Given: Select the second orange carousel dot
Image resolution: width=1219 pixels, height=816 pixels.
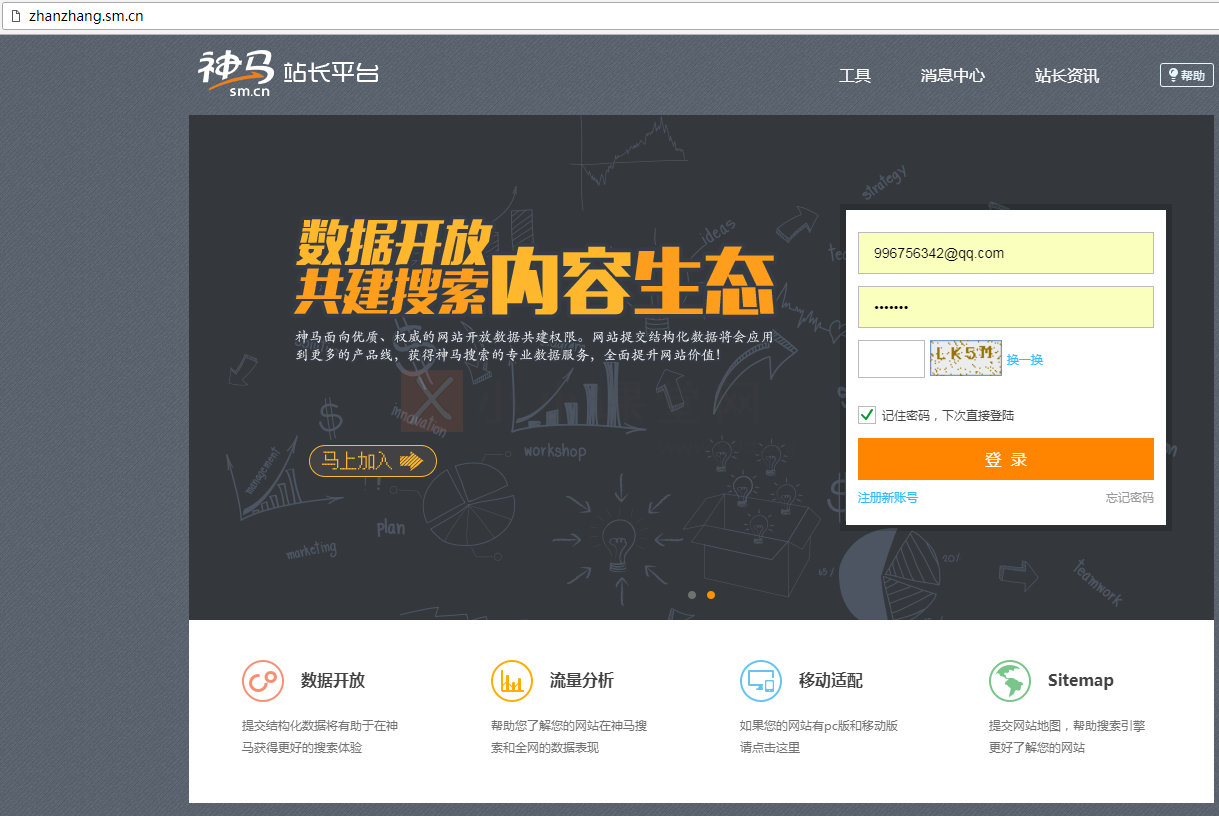Looking at the screenshot, I should coord(711,595).
